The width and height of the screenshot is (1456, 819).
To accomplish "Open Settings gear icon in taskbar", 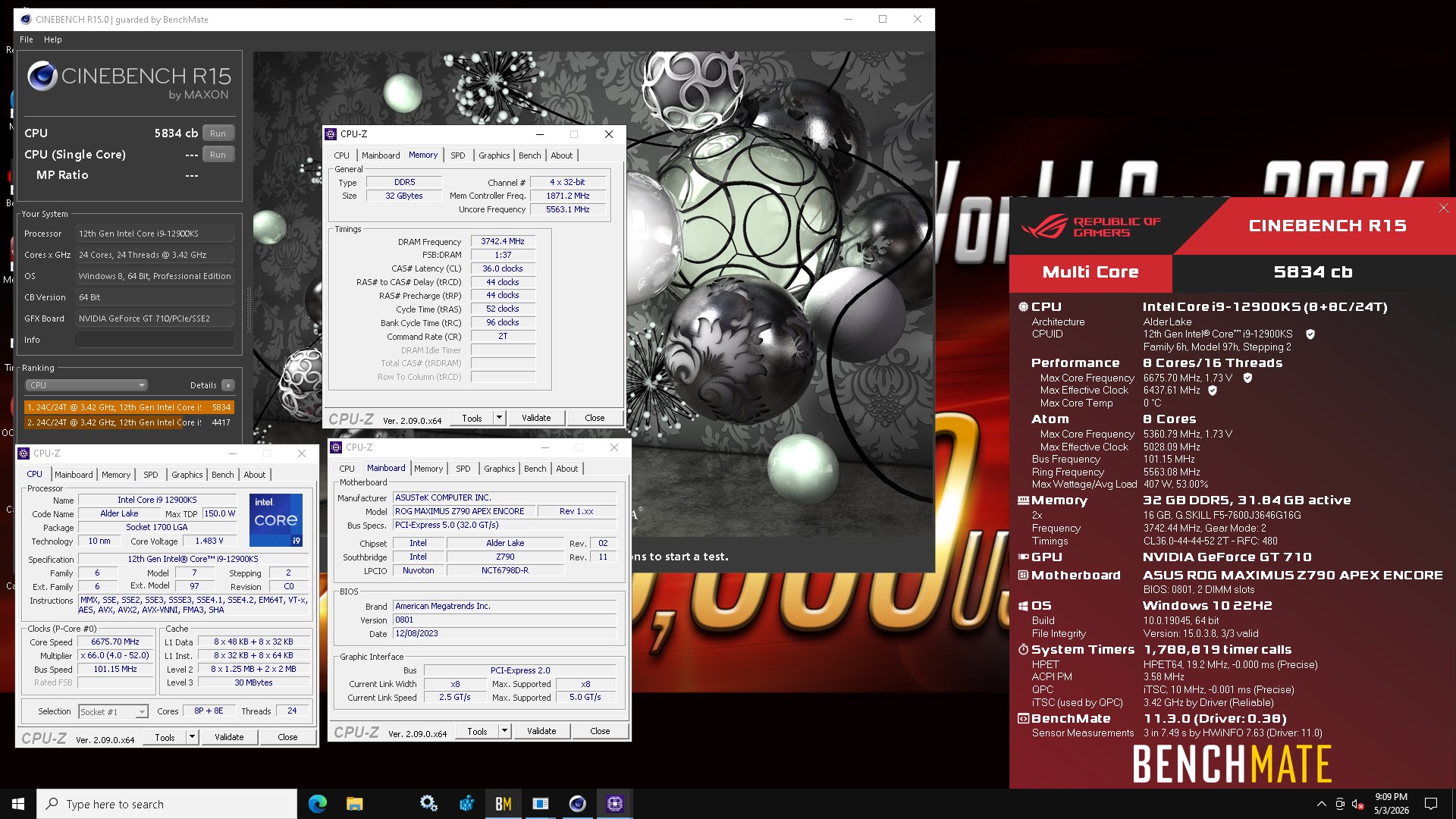I will 428,804.
